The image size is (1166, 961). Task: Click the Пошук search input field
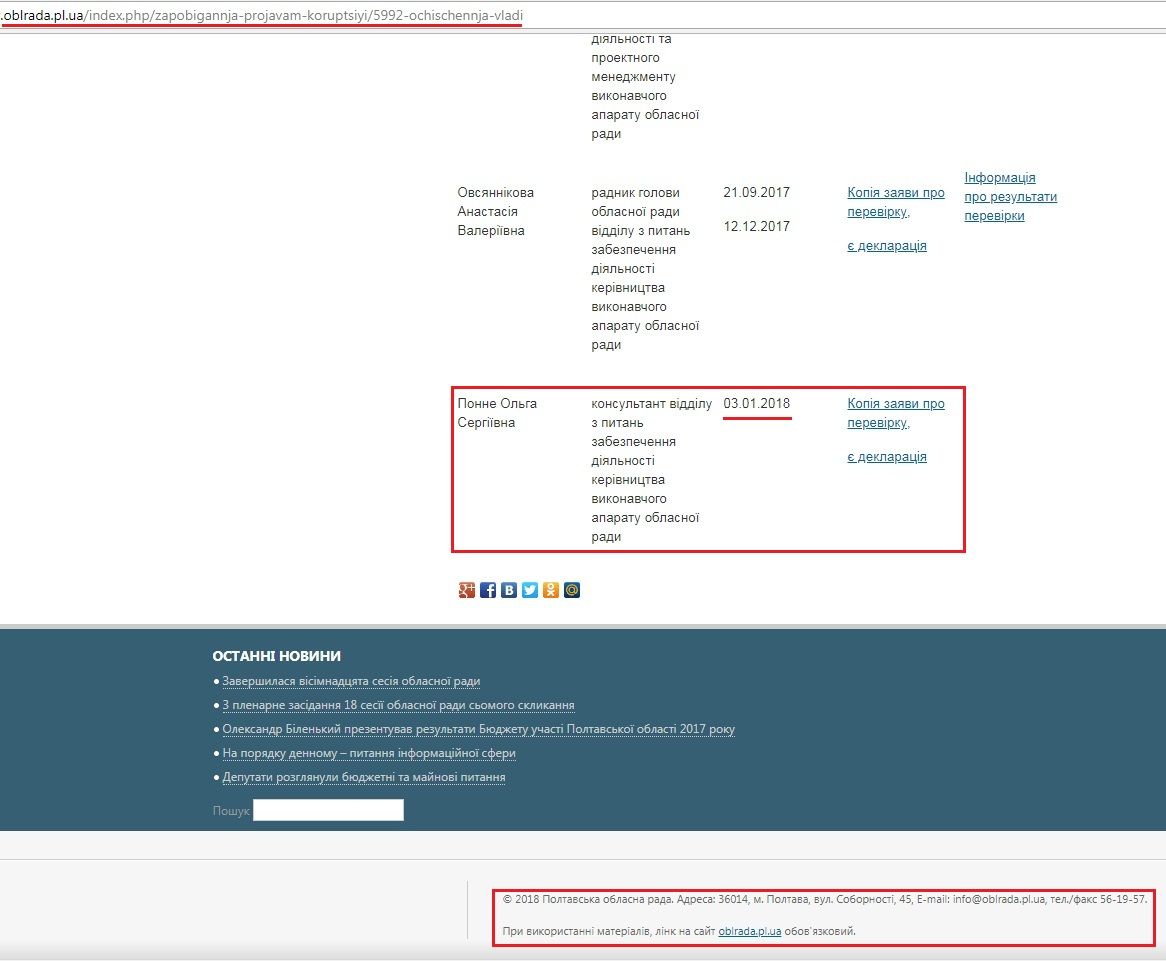[x=328, y=810]
